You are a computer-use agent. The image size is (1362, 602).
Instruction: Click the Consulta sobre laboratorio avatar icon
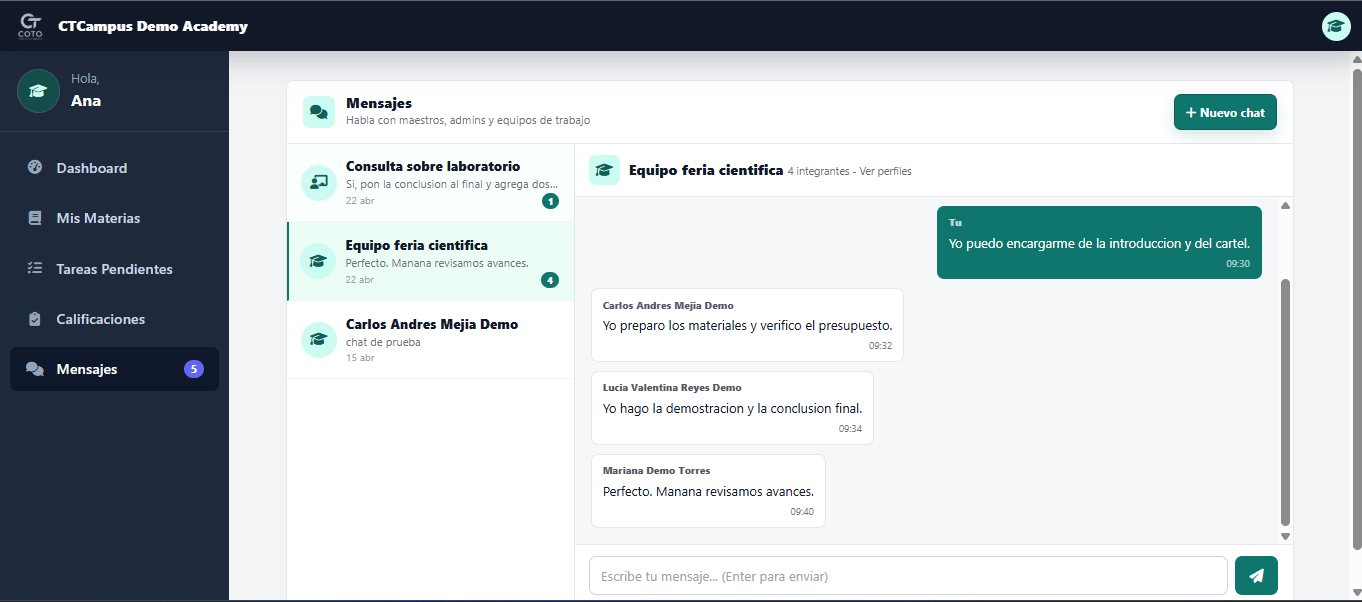(318, 182)
